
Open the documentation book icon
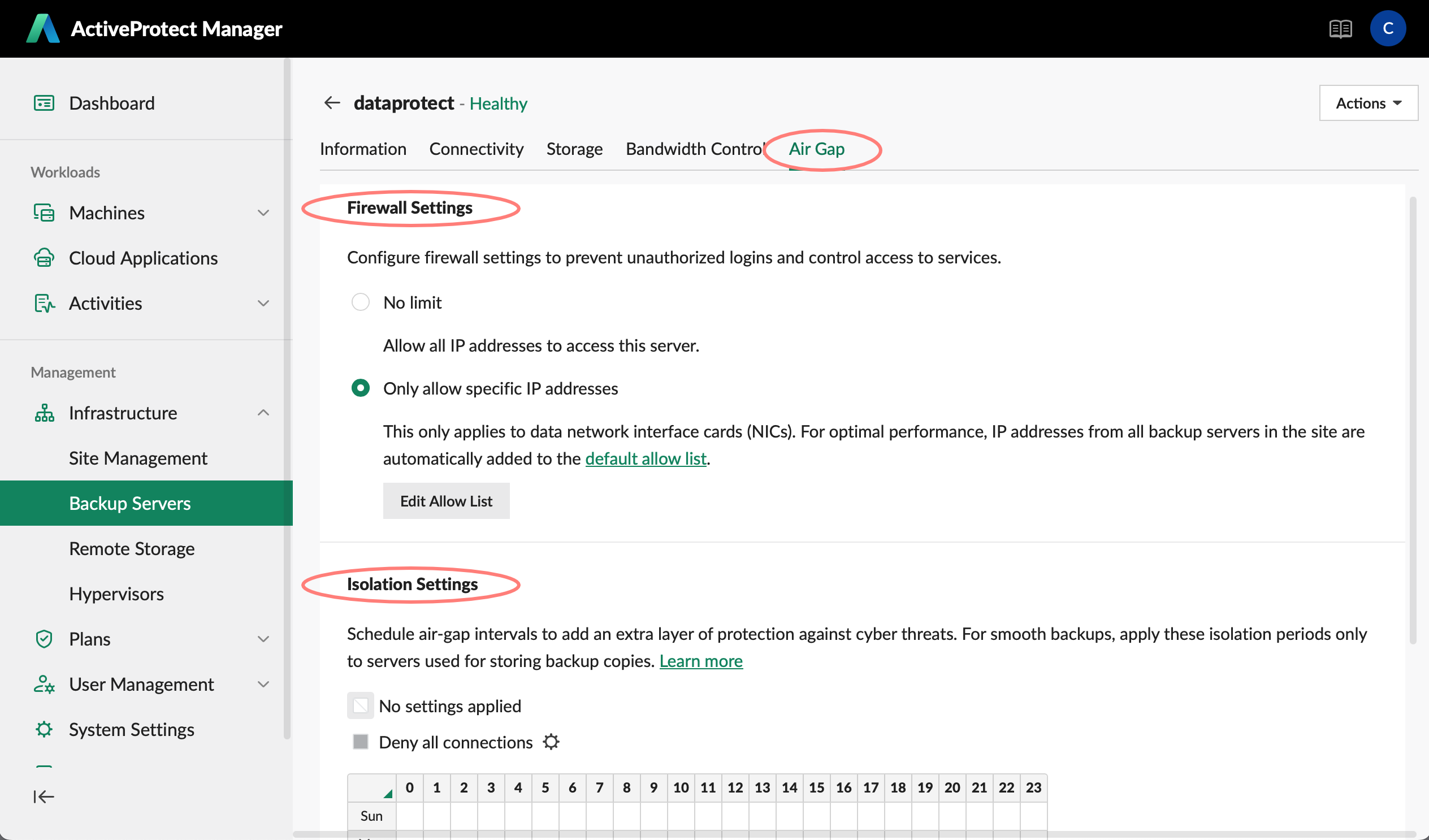click(x=1341, y=28)
